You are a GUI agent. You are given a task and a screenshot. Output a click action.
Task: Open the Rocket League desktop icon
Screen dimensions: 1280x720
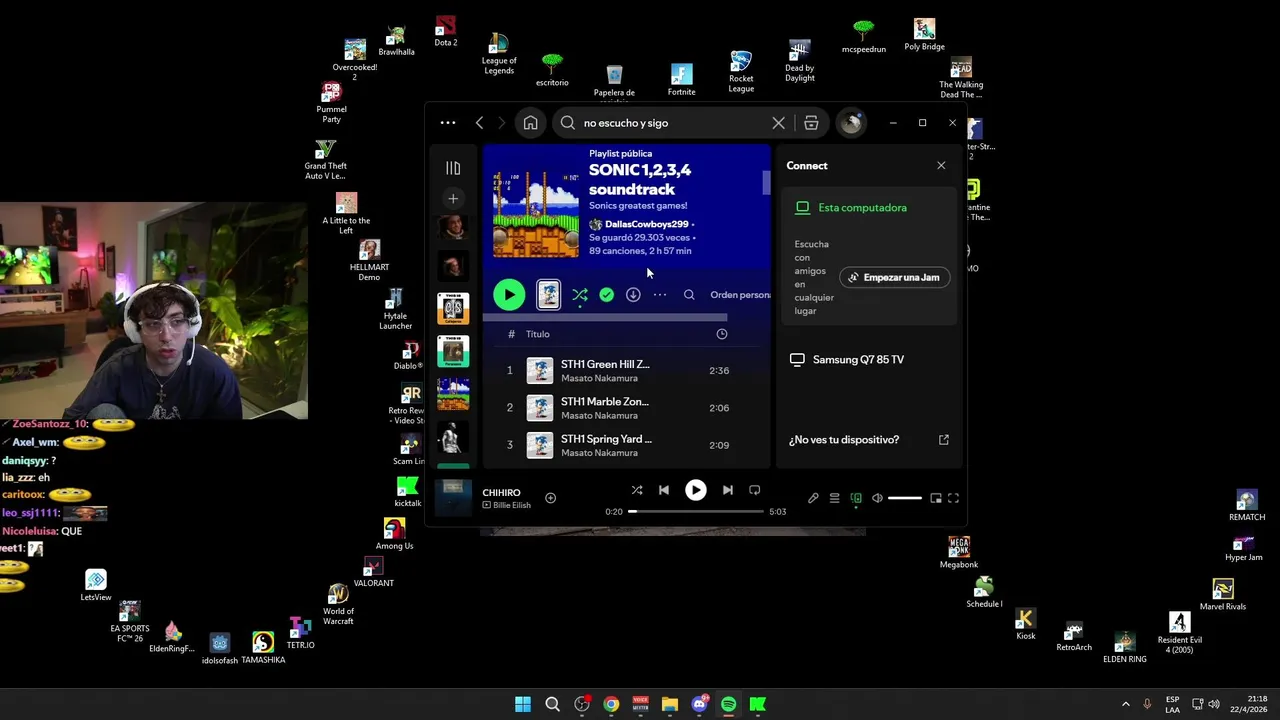741,72
